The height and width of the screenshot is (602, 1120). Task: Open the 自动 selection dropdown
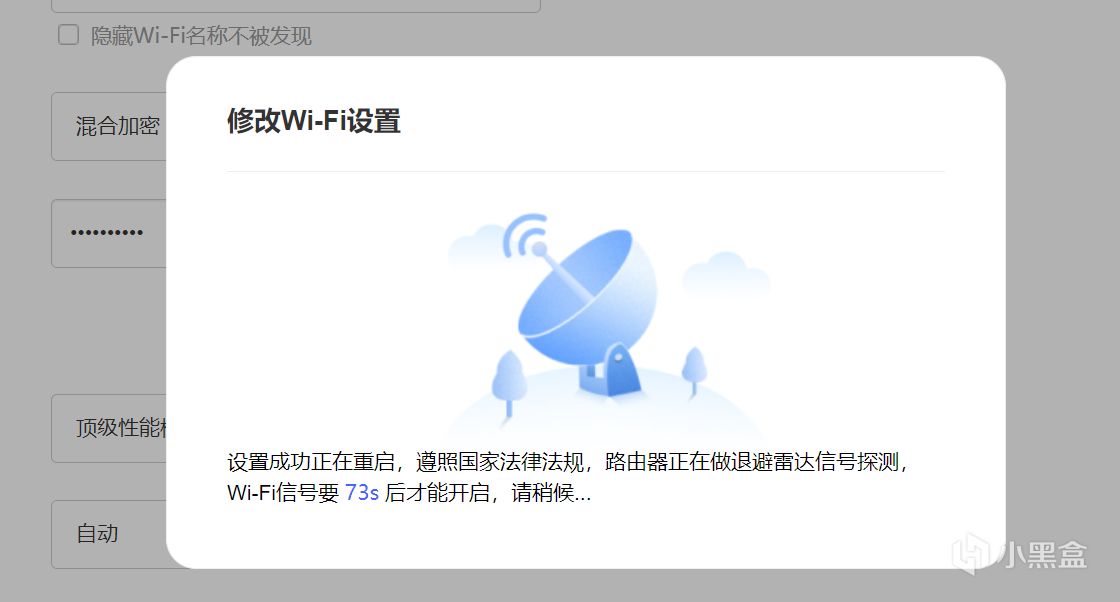click(109, 534)
